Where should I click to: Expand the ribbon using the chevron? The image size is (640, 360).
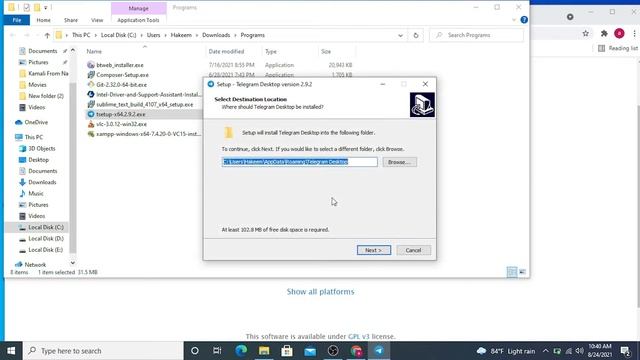(514, 20)
